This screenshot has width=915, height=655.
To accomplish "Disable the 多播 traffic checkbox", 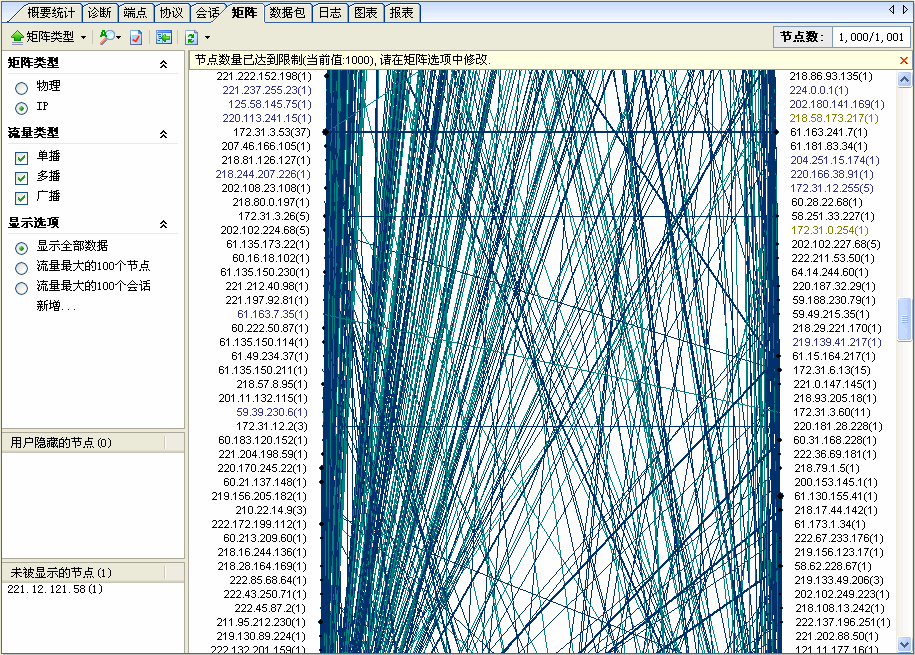I will coord(21,178).
